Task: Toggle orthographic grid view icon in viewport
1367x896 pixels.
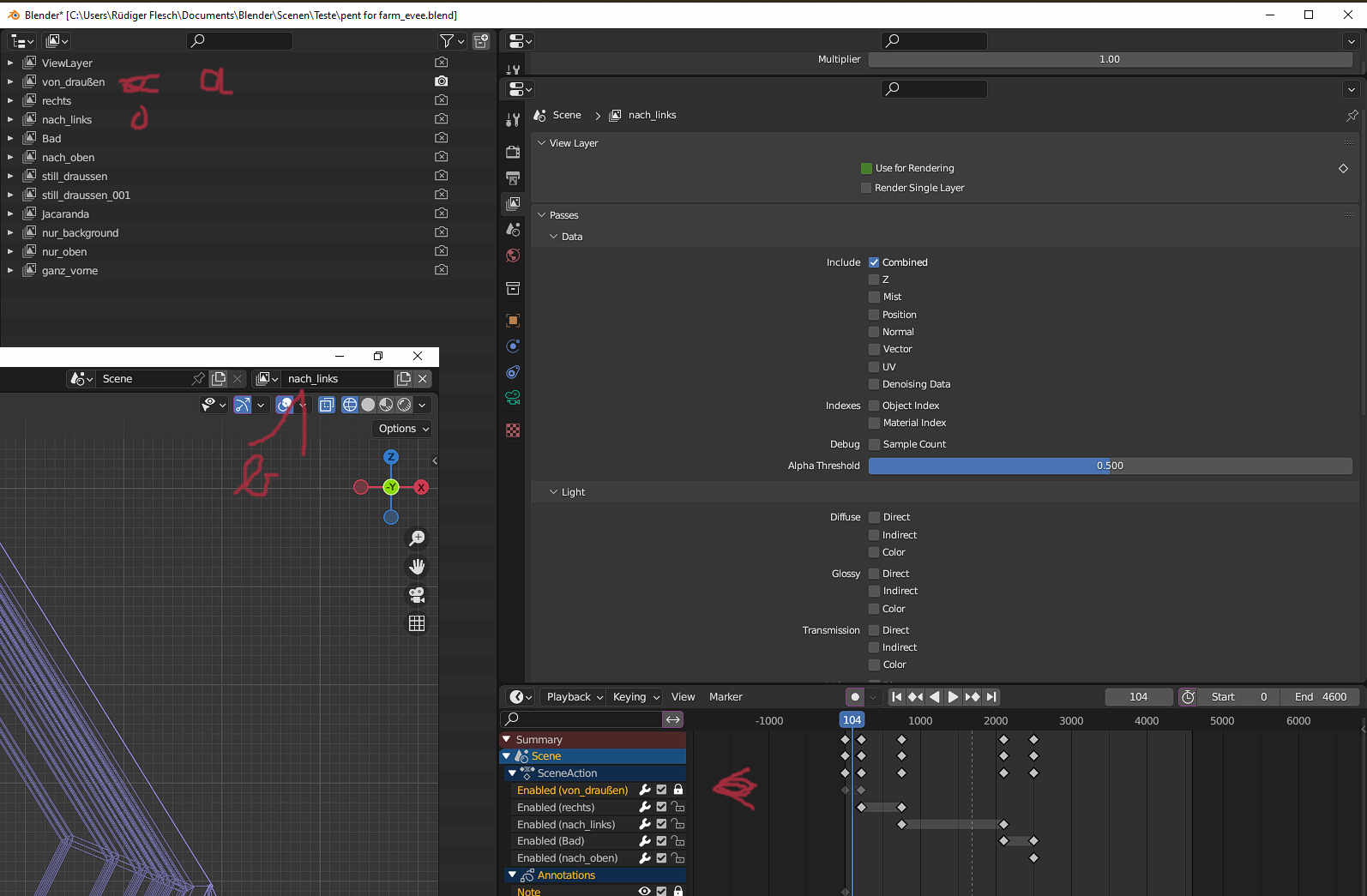Action: pos(417,623)
